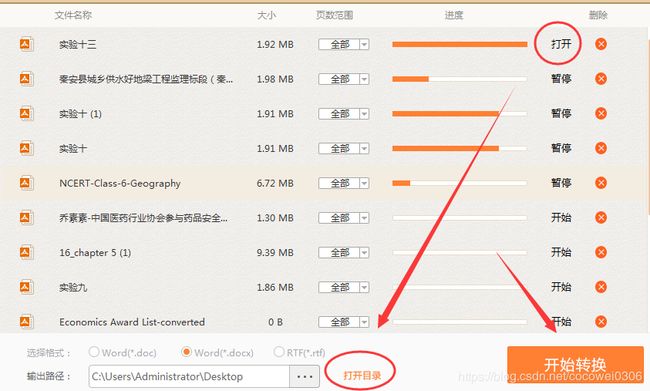650x391 pixels.
Task: Pause NCERT-Class-6-Geography conversion
Action: tap(561, 183)
